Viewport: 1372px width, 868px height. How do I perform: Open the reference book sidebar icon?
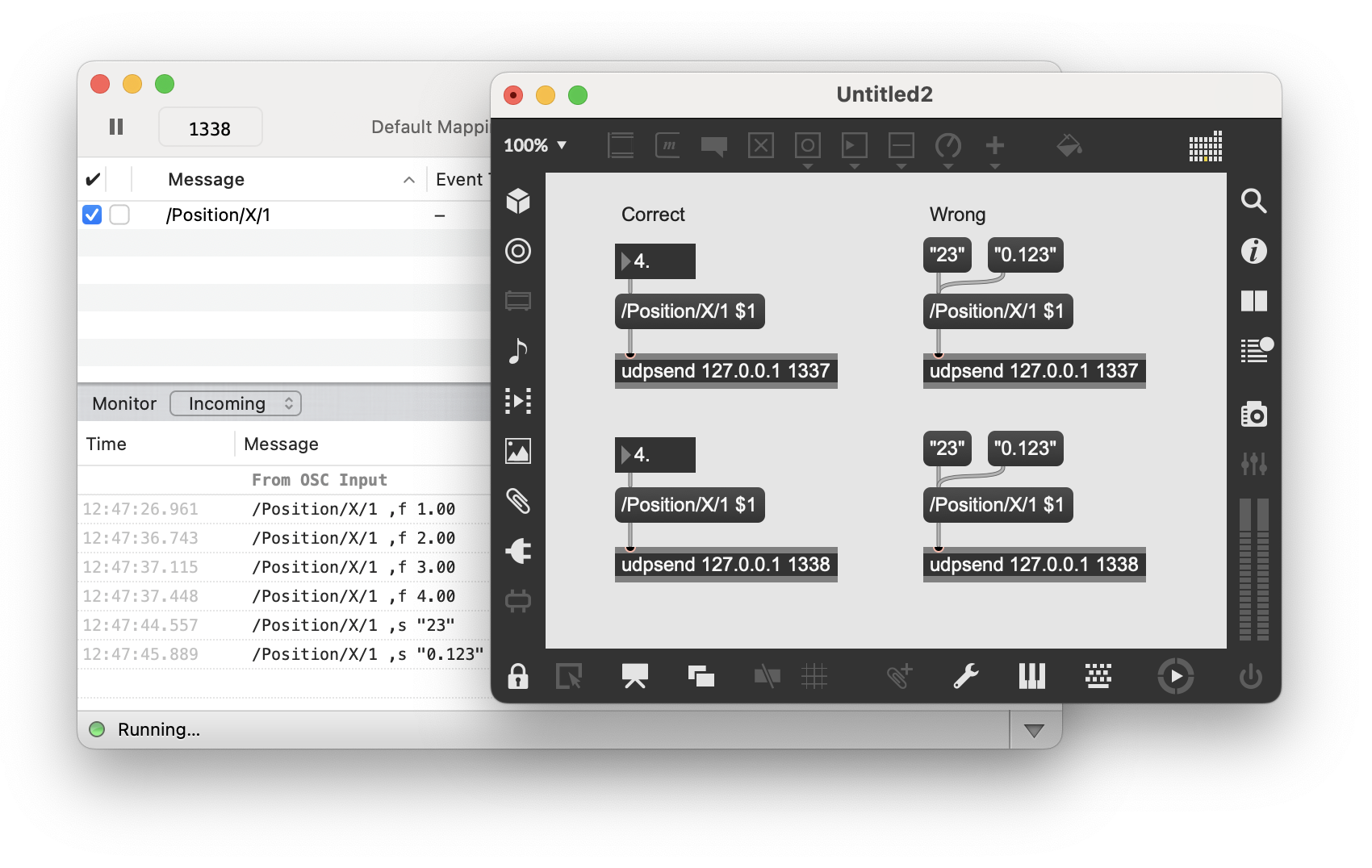(1254, 301)
